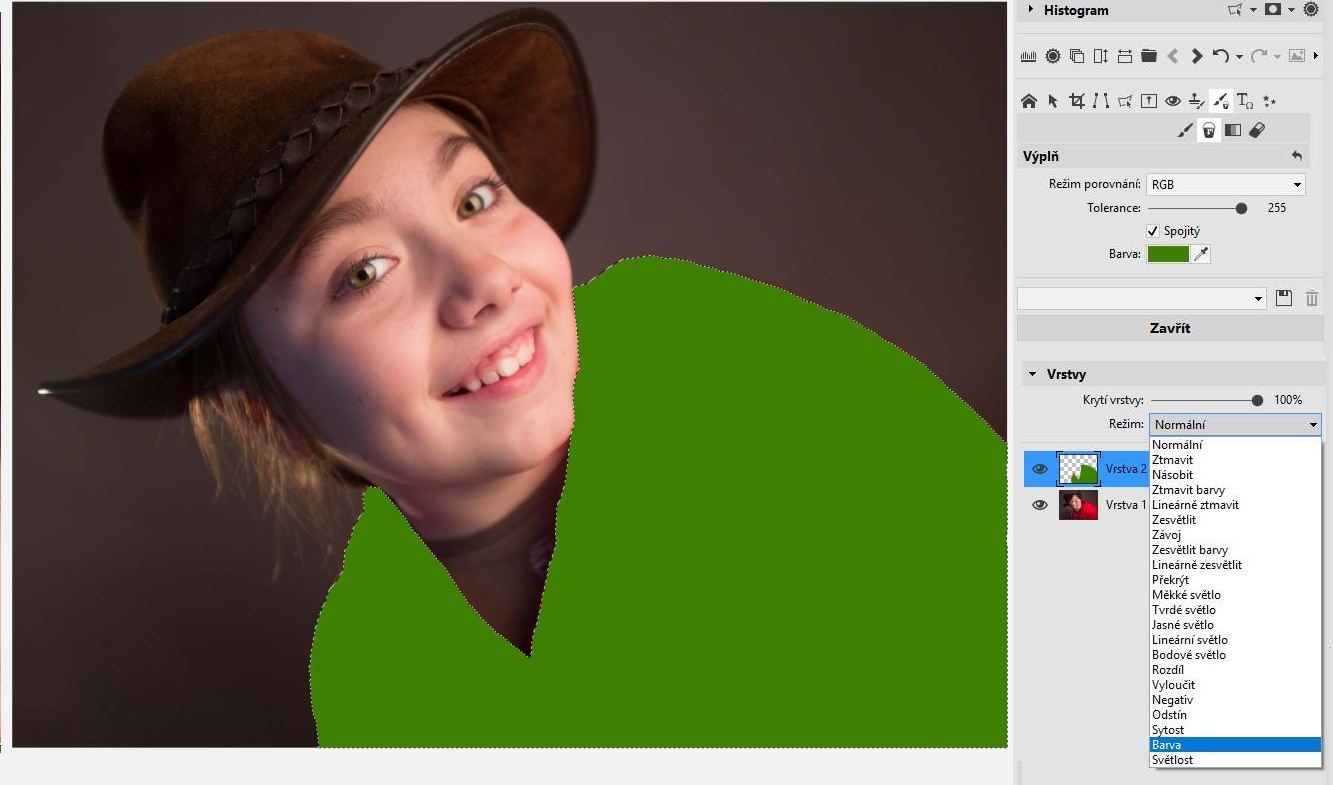Delete preset with the trash icon
Image resolution: width=1333 pixels, height=785 pixels.
click(x=1311, y=298)
